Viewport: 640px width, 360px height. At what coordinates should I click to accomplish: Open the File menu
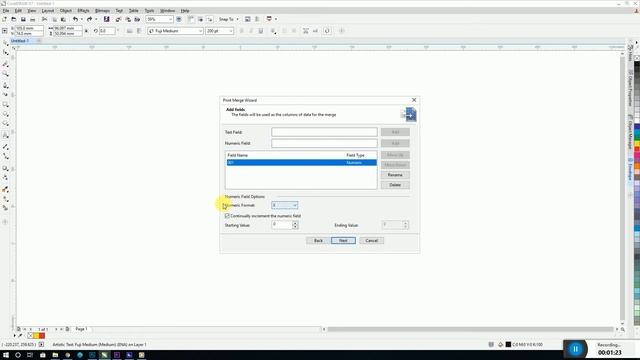point(6,11)
